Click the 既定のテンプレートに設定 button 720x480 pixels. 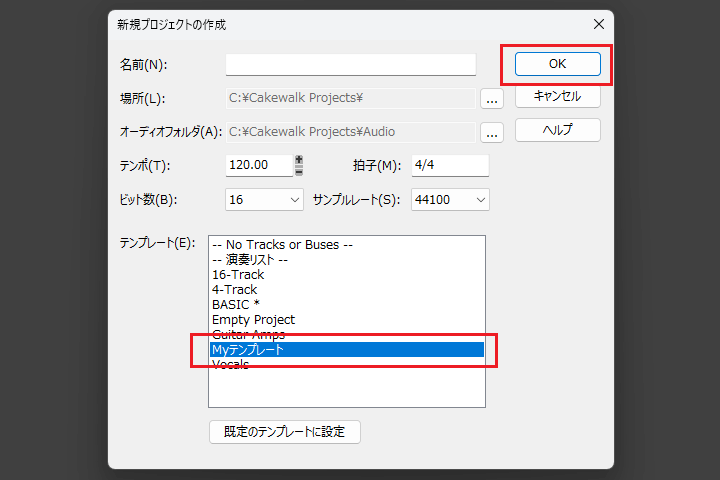click(284, 432)
